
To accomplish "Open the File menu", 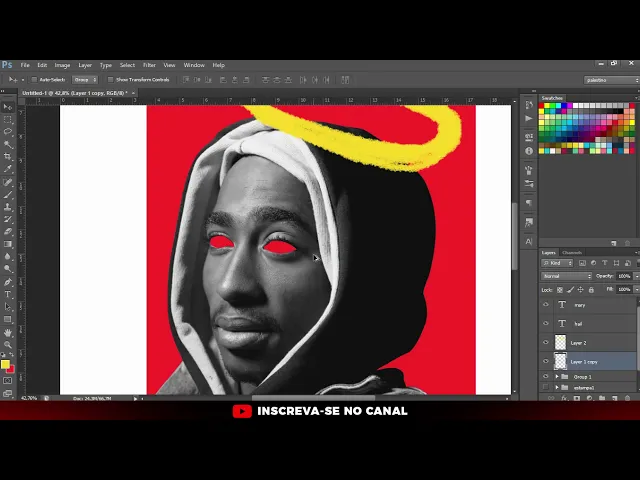I will [25, 65].
